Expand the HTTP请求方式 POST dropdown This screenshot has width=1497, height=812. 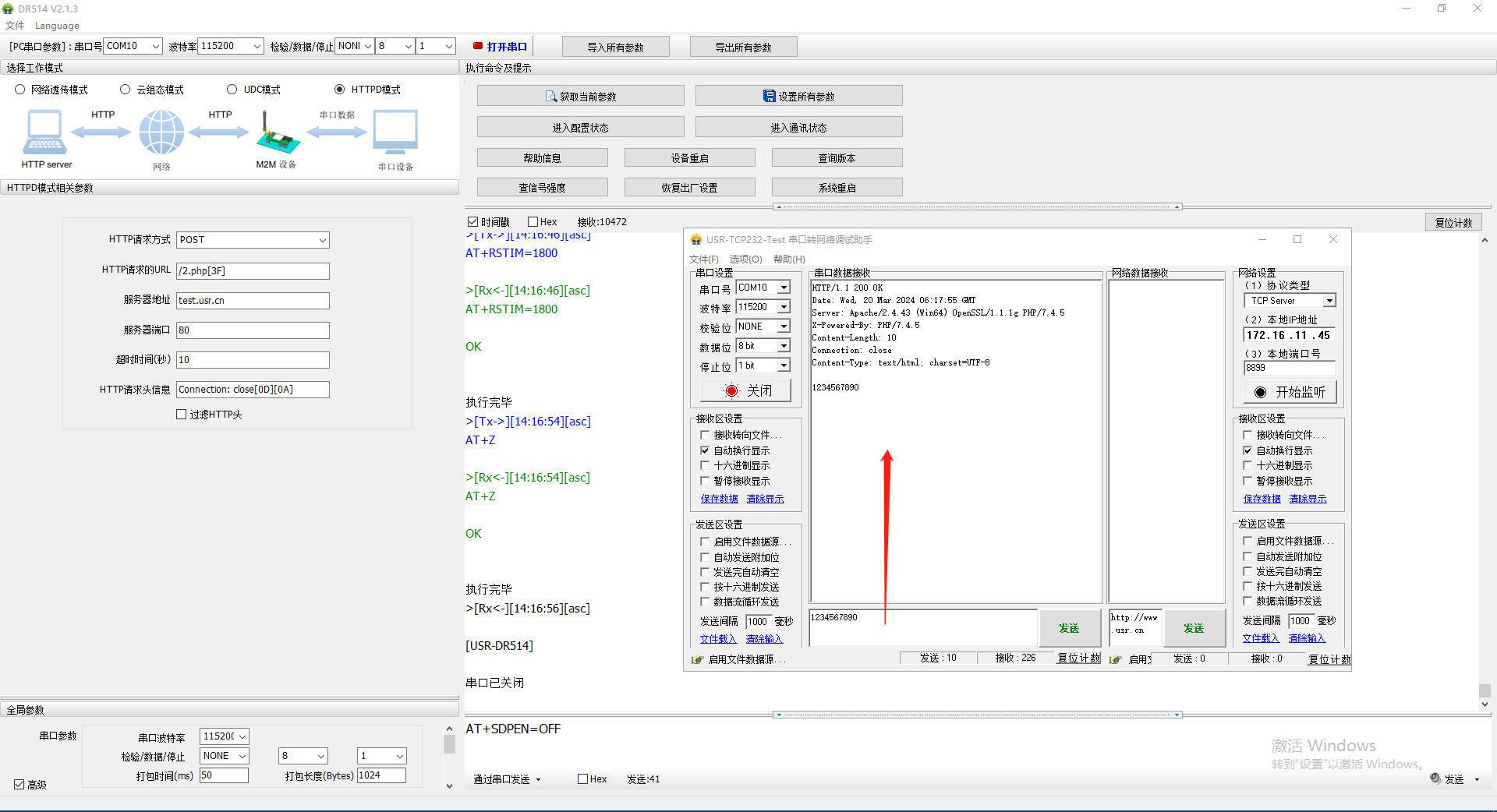[322, 240]
